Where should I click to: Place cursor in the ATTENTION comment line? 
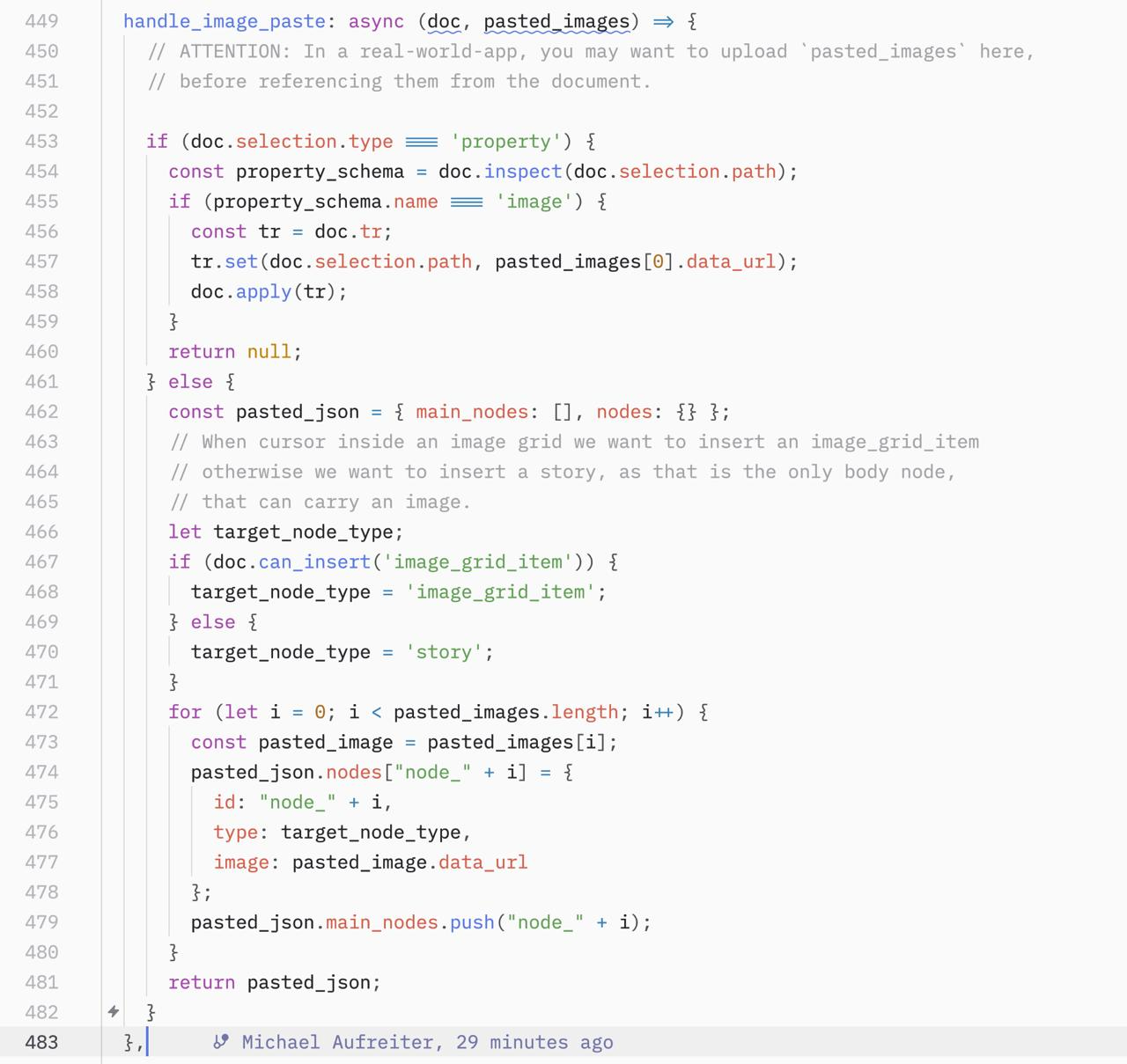click(590, 51)
